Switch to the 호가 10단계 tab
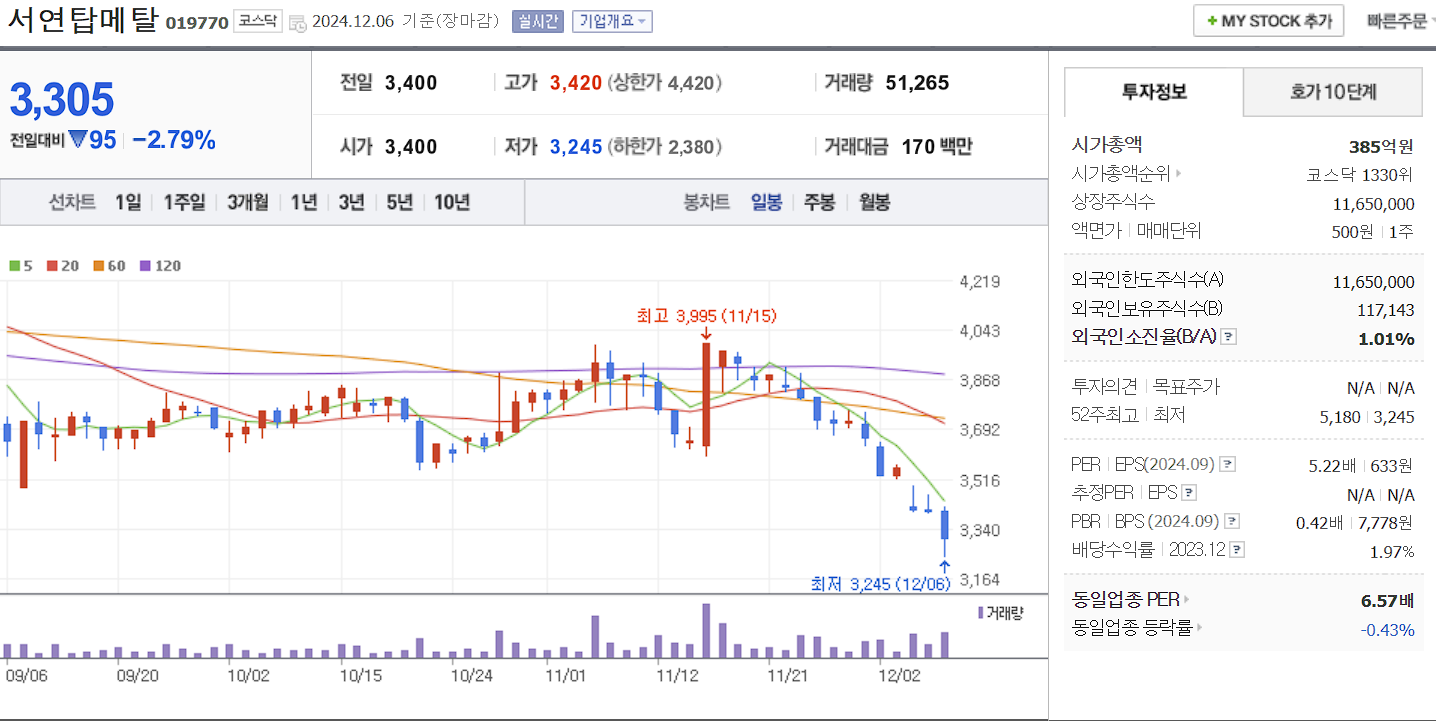 (1332, 91)
